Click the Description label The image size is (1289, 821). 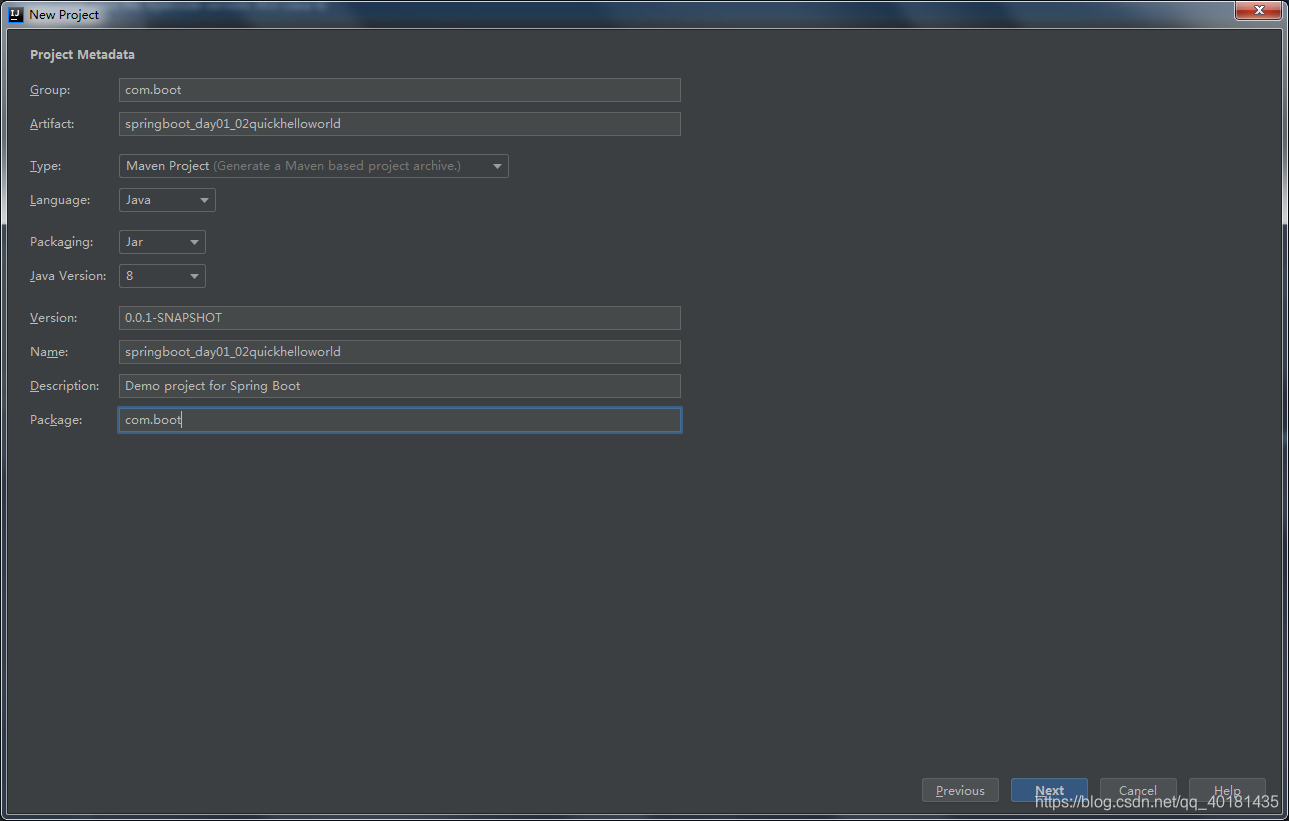(65, 386)
